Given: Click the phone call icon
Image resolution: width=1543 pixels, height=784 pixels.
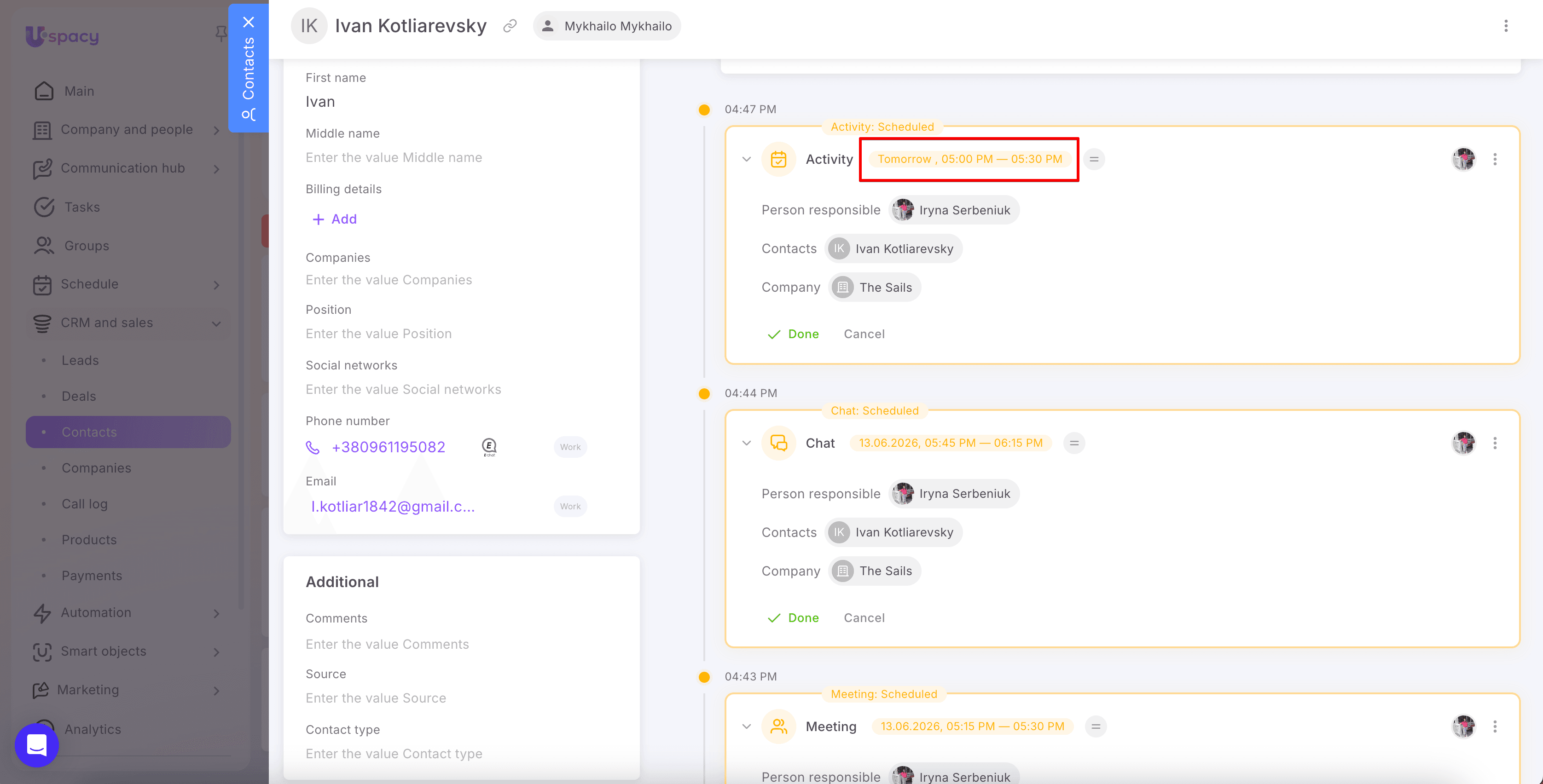Looking at the screenshot, I should click(x=313, y=447).
